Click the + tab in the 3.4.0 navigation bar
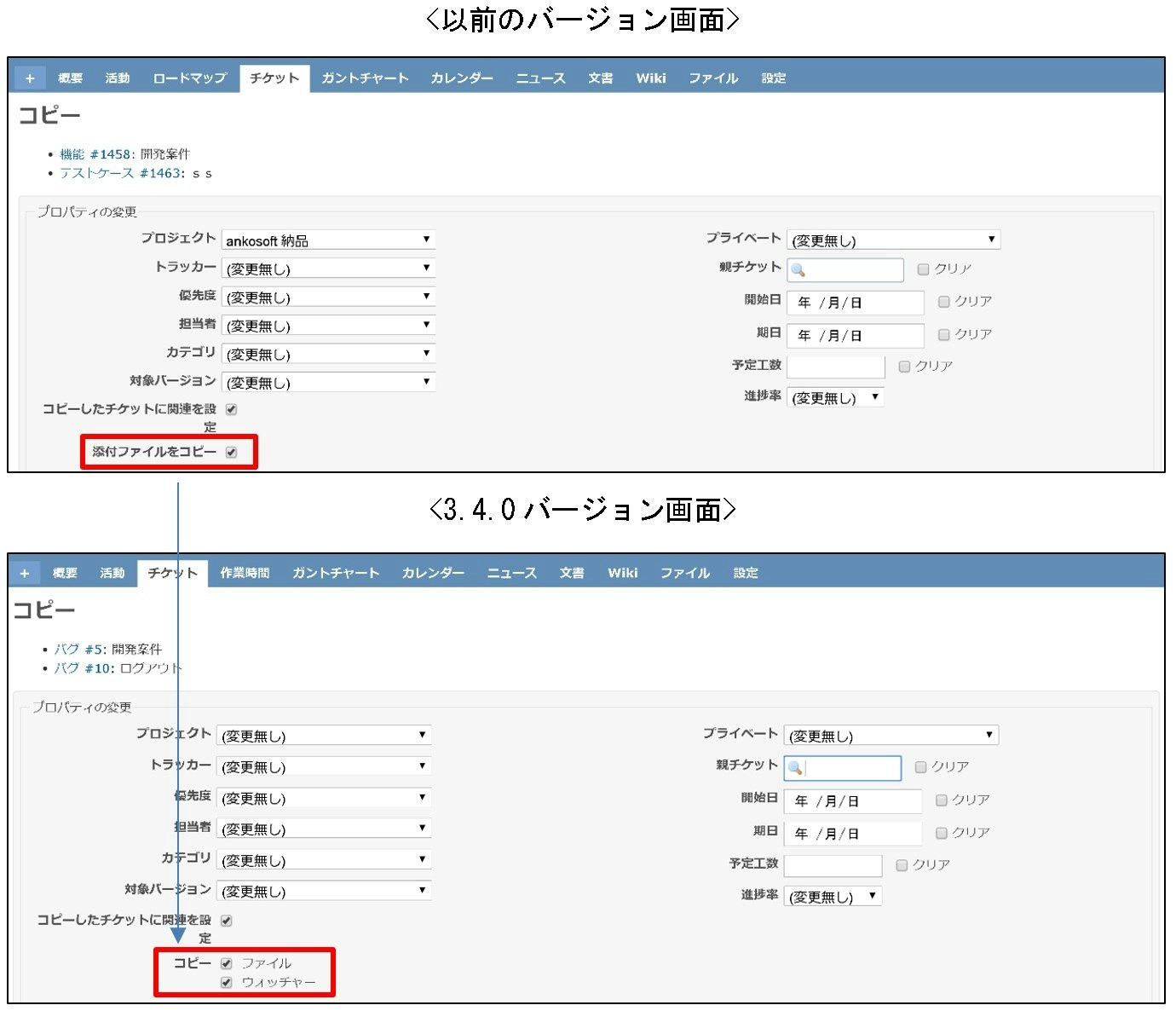Image resolution: width=1176 pixels, height=1011 pixels. (26, 572)
